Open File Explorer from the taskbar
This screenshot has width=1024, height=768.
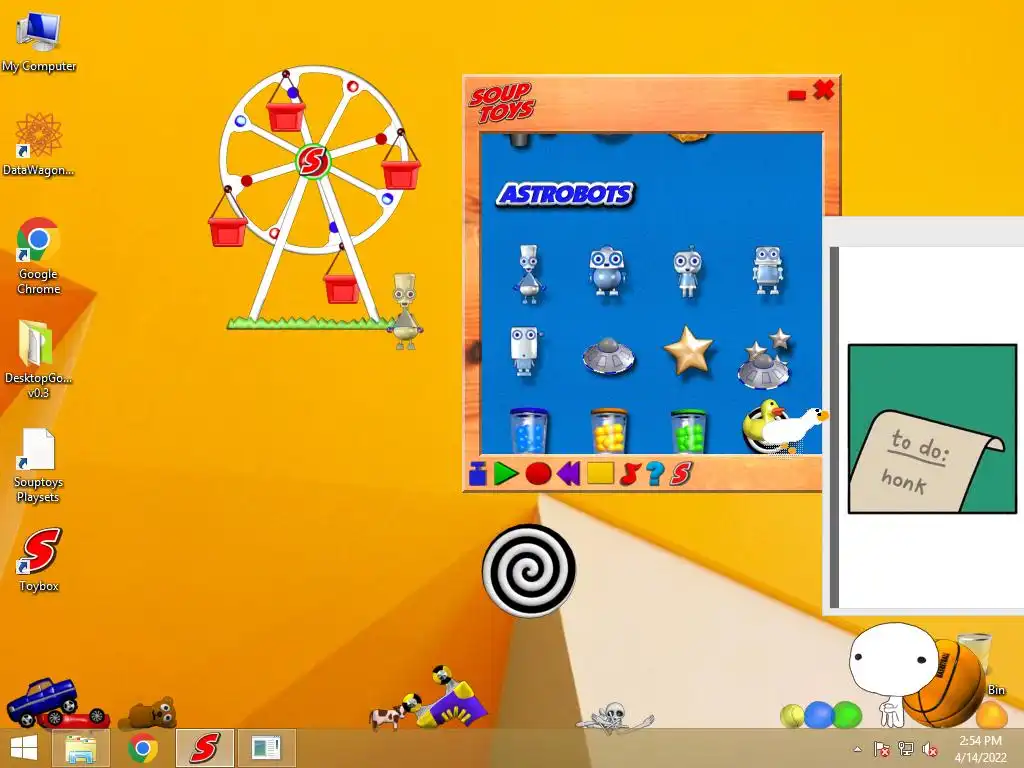pos(81,748)
